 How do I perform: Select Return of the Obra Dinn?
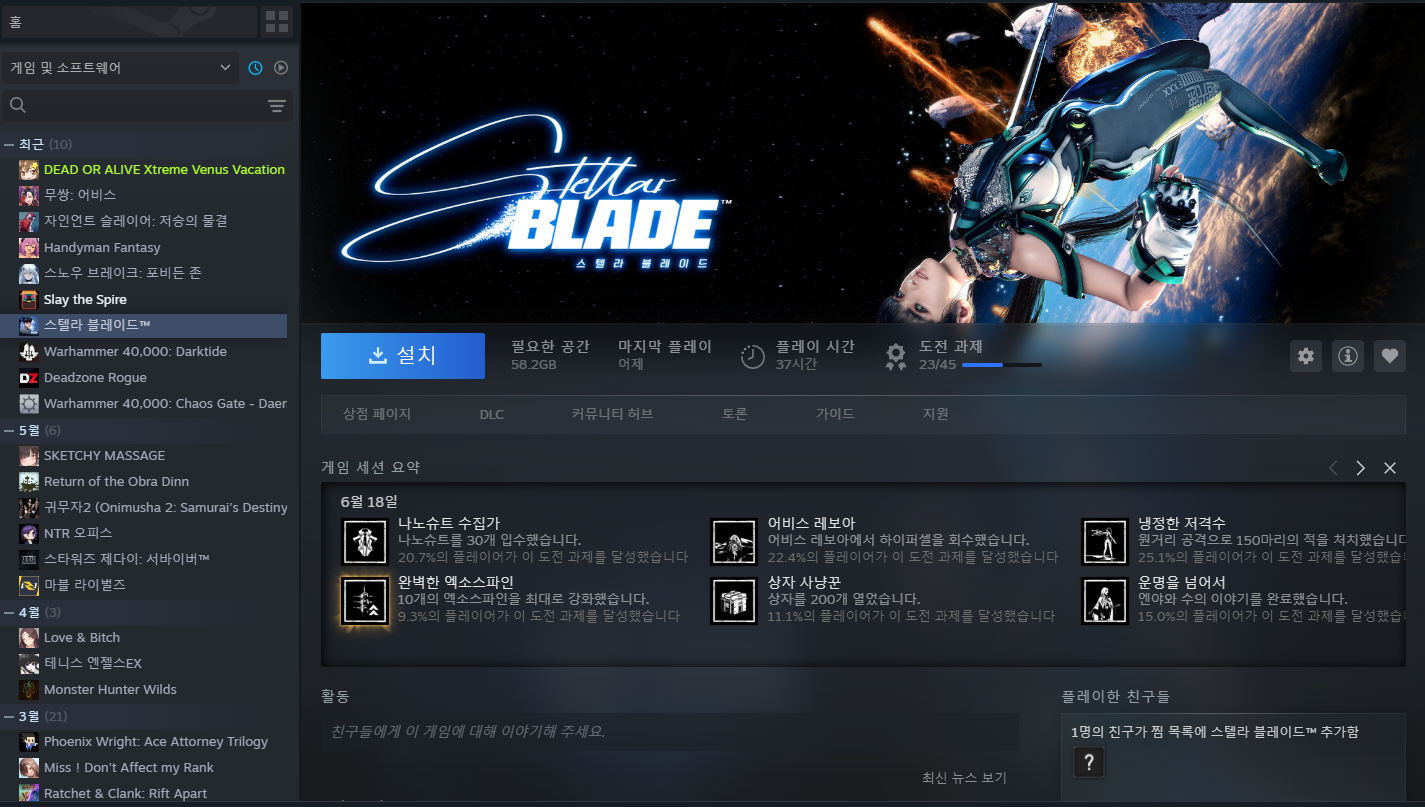click(x=116, y=481)
